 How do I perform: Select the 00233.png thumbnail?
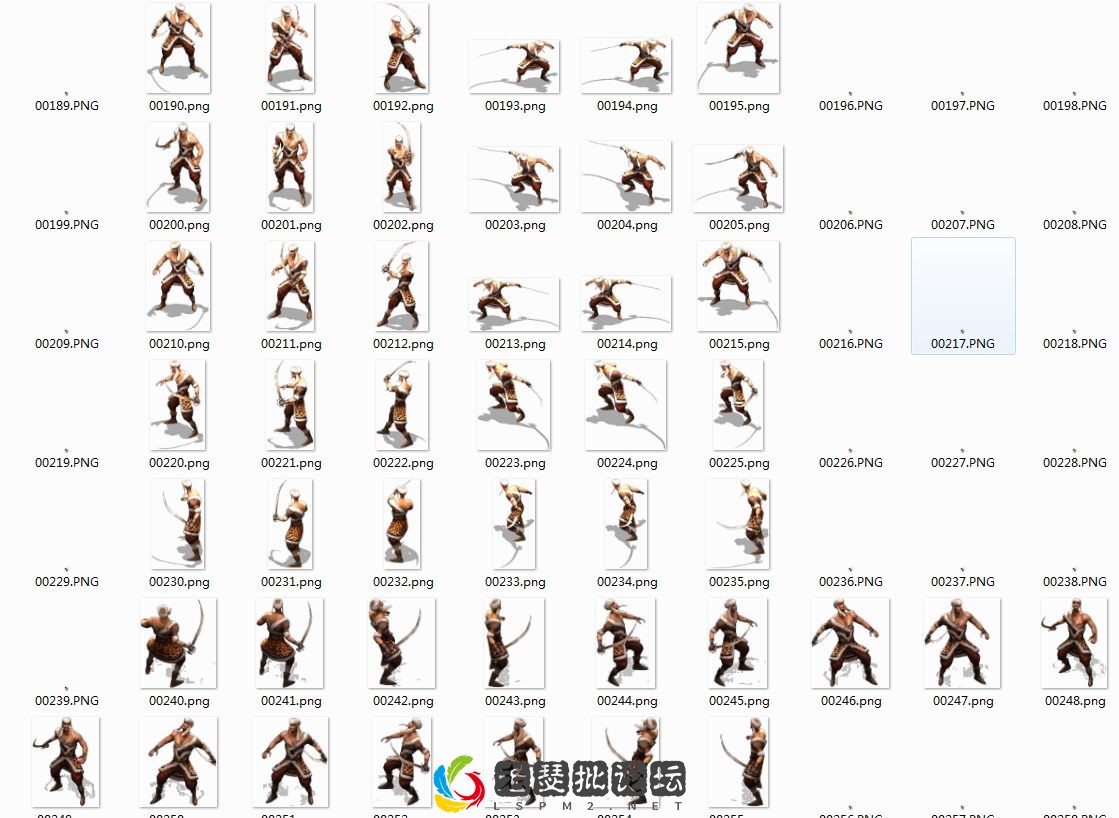pyautogui.click(x=514, y=524)
